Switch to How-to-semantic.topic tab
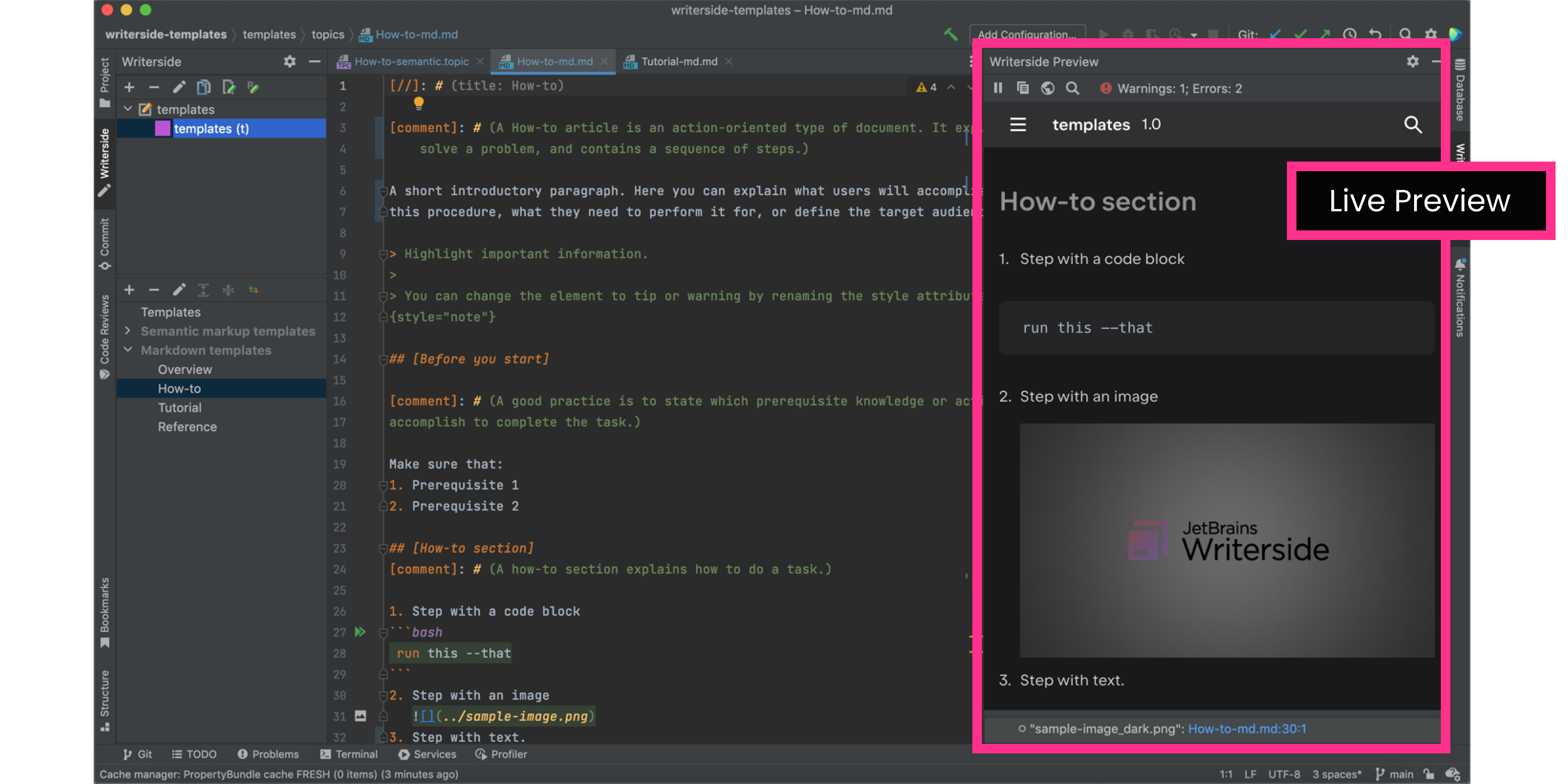This screenshot has width=1568, height=784. 411,62
